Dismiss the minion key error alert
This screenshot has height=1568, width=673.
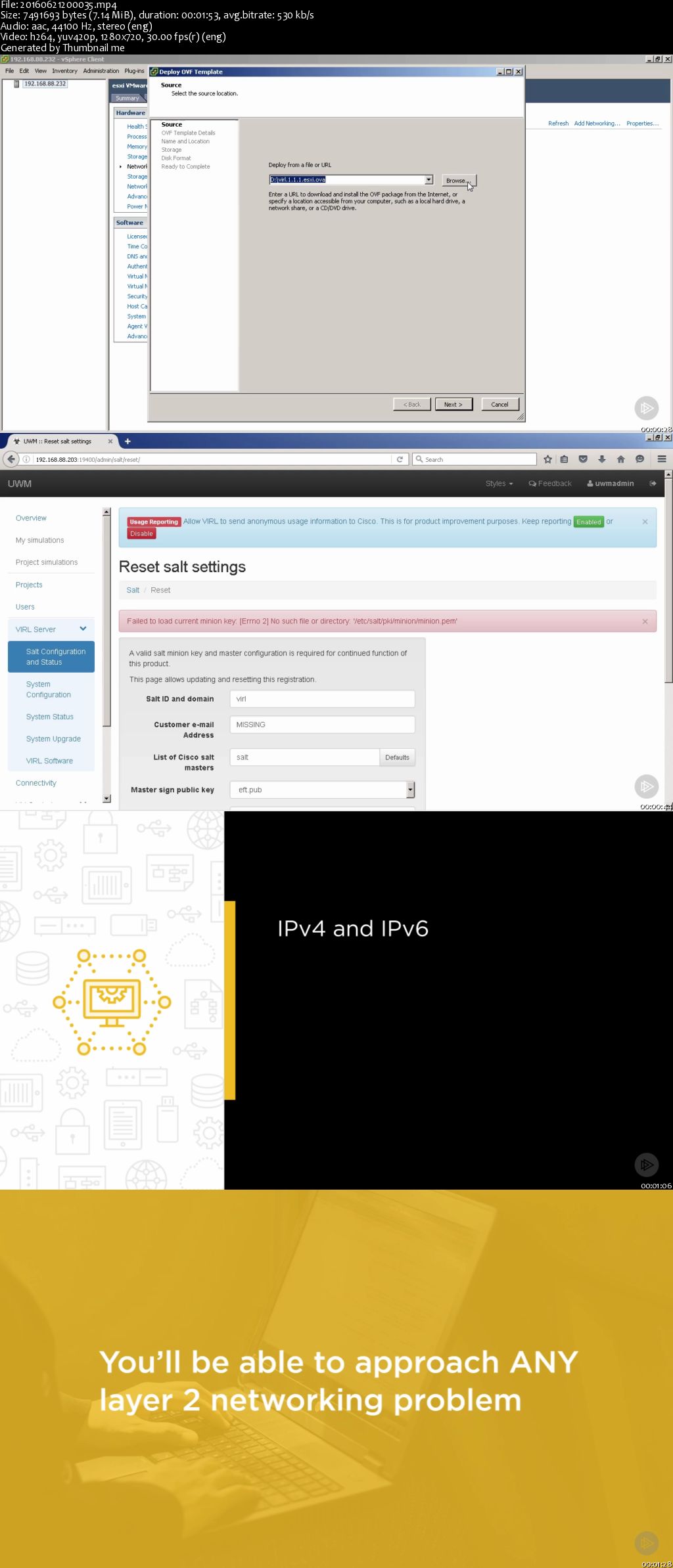pos(645,621)
